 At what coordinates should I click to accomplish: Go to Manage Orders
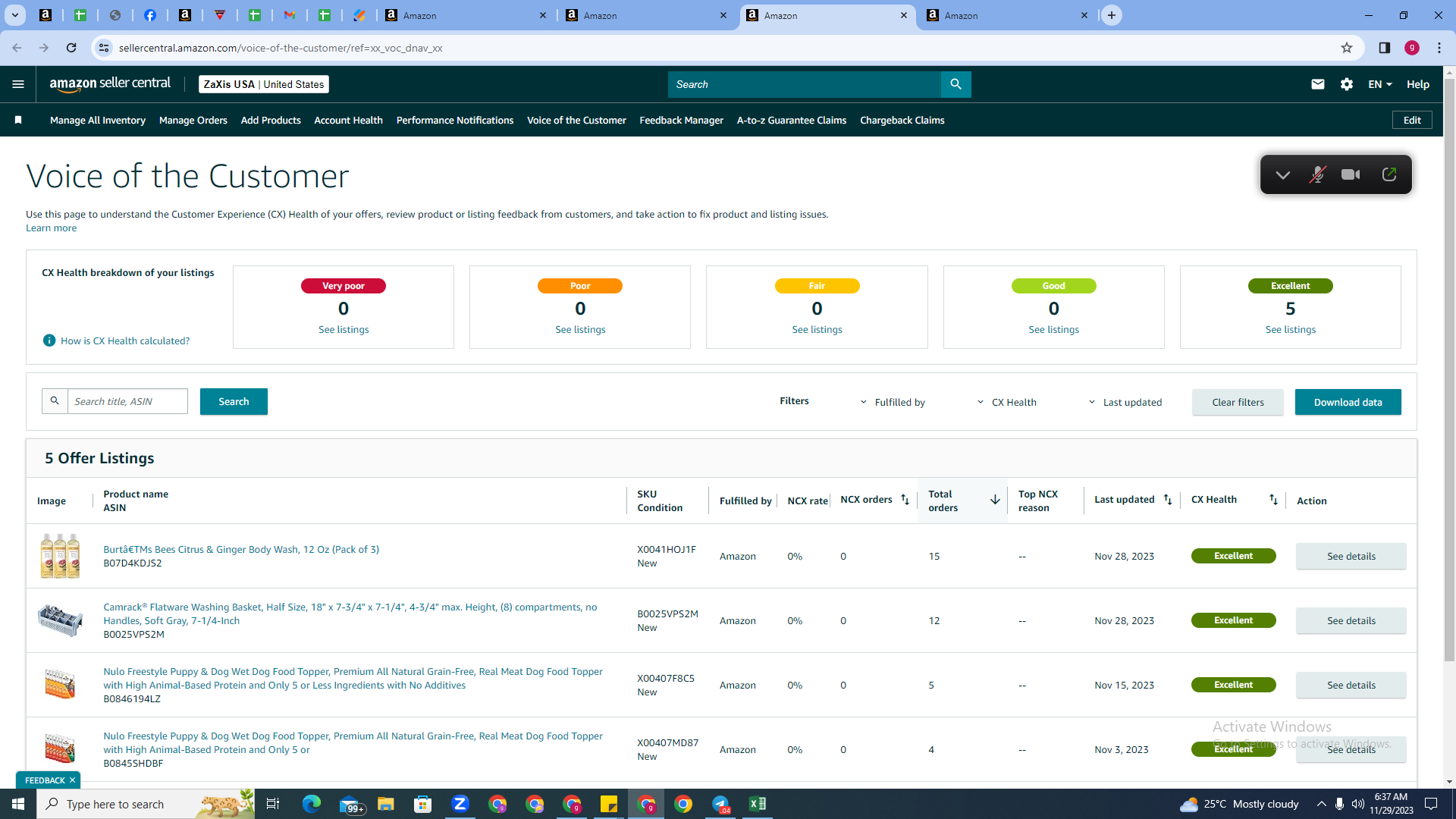[193, 120]
